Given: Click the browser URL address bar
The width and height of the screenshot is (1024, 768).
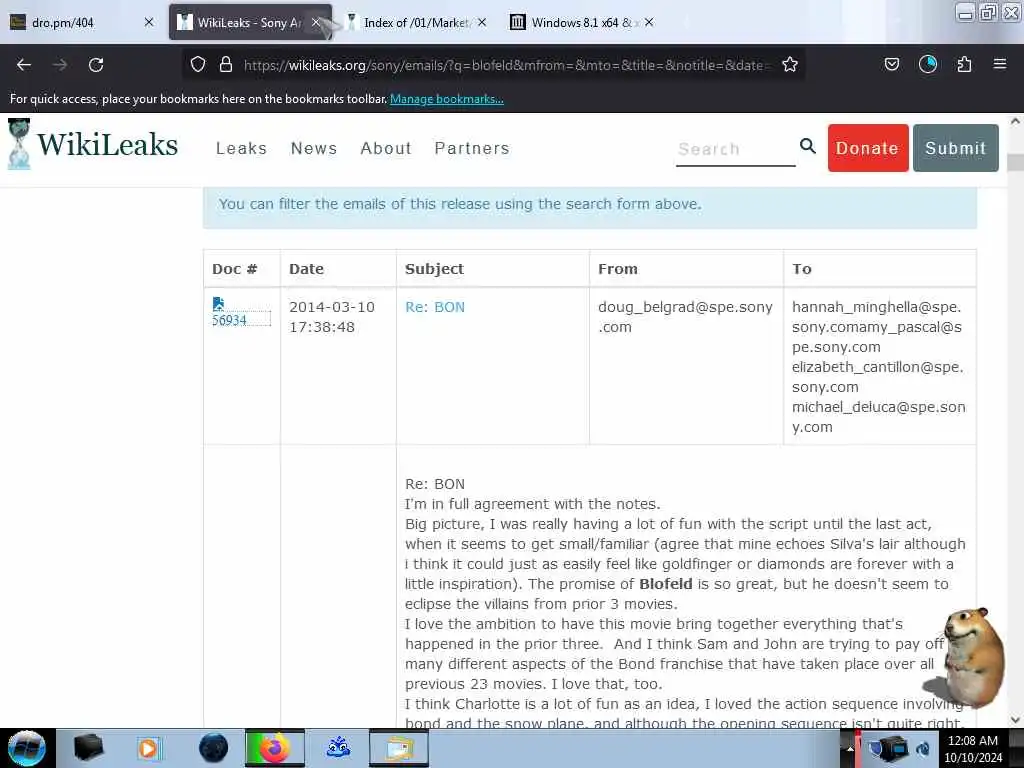Looking at the screenshot, I should tap(506, 65).
